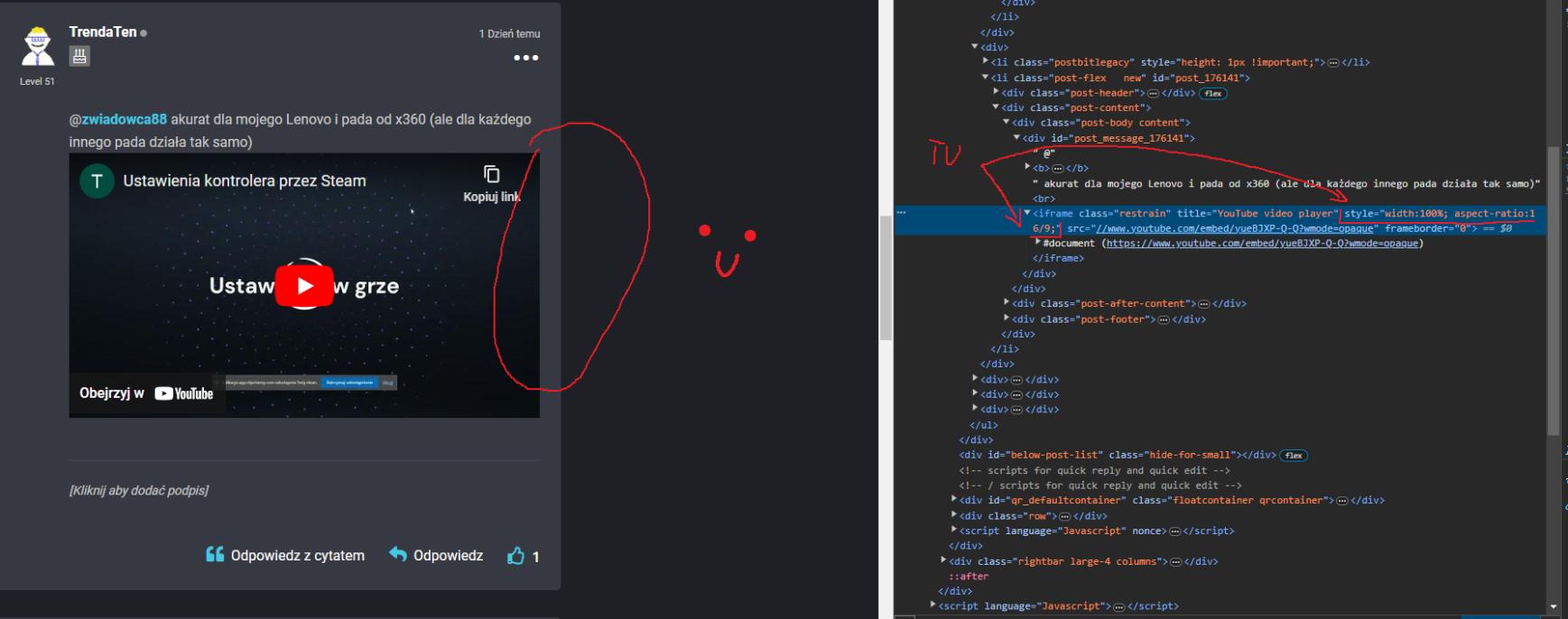Select the div id "below-post-list" row
Image resolution: width=1568 pixels, height=619 pixels.
(x=1117, y=455)
